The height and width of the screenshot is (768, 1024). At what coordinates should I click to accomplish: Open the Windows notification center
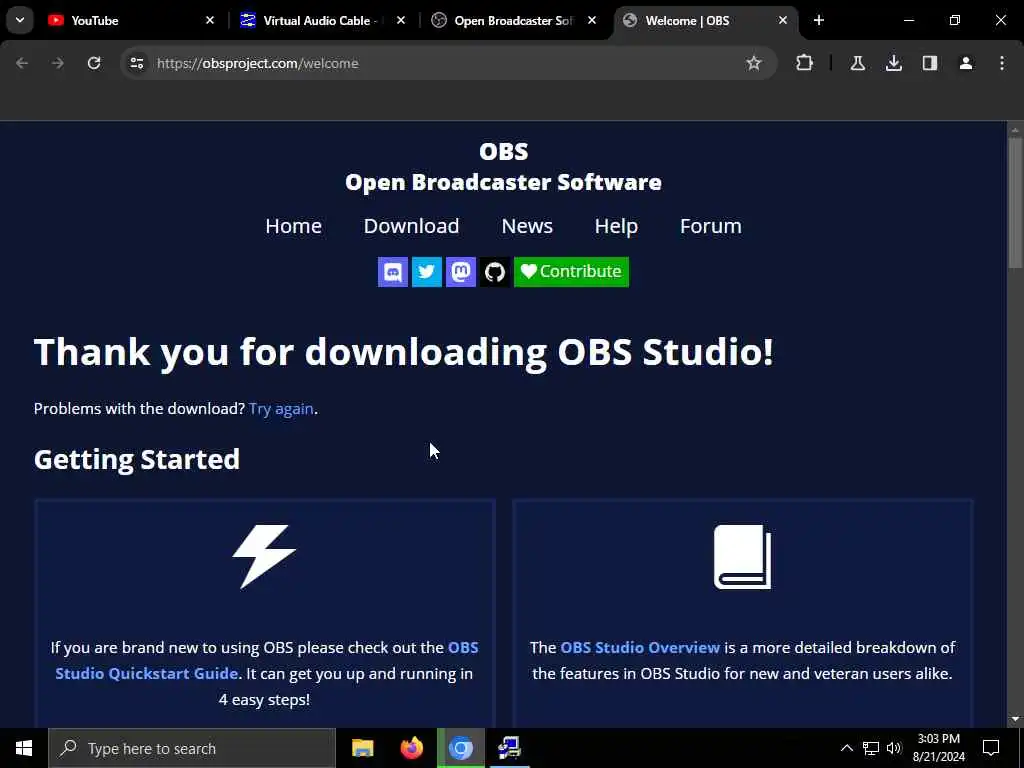pos(991,748)
